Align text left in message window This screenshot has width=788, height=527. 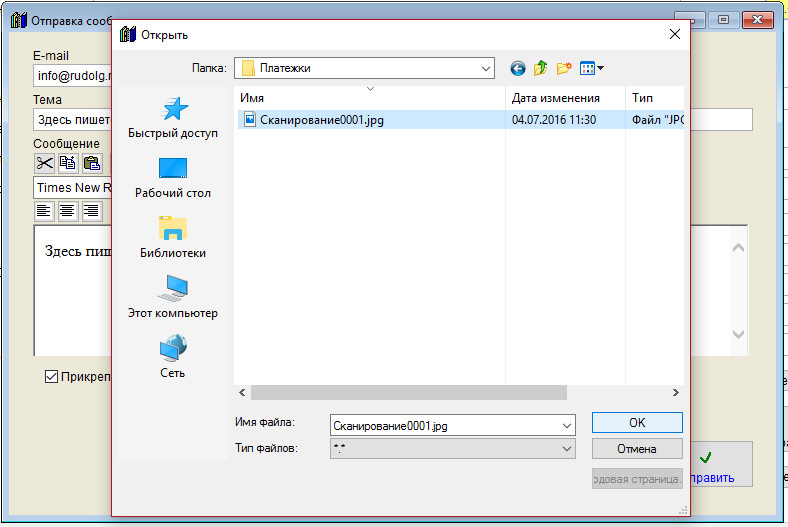[44, 211]
